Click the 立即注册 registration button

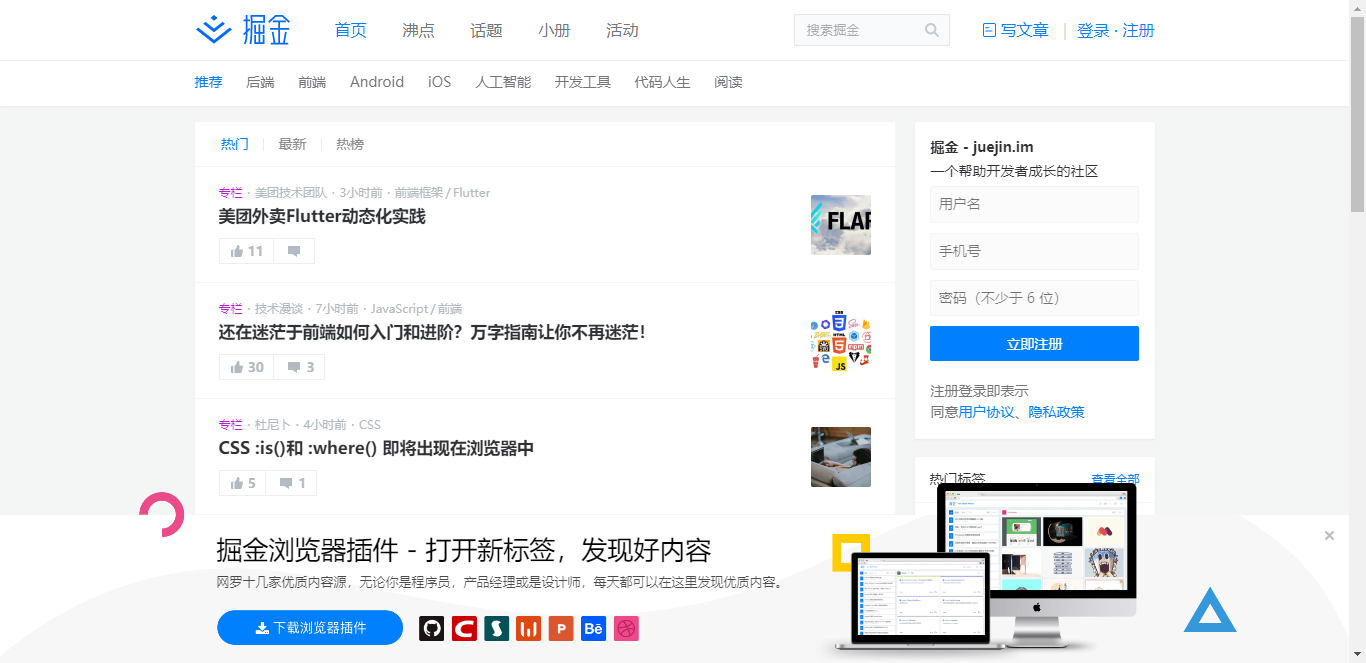pos(1034,343)
